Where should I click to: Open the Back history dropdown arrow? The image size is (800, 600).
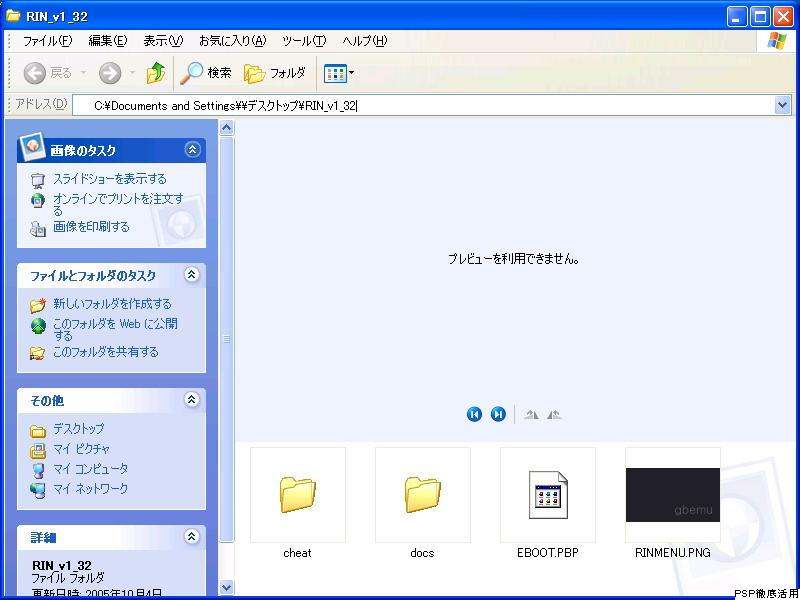point(83,73)
